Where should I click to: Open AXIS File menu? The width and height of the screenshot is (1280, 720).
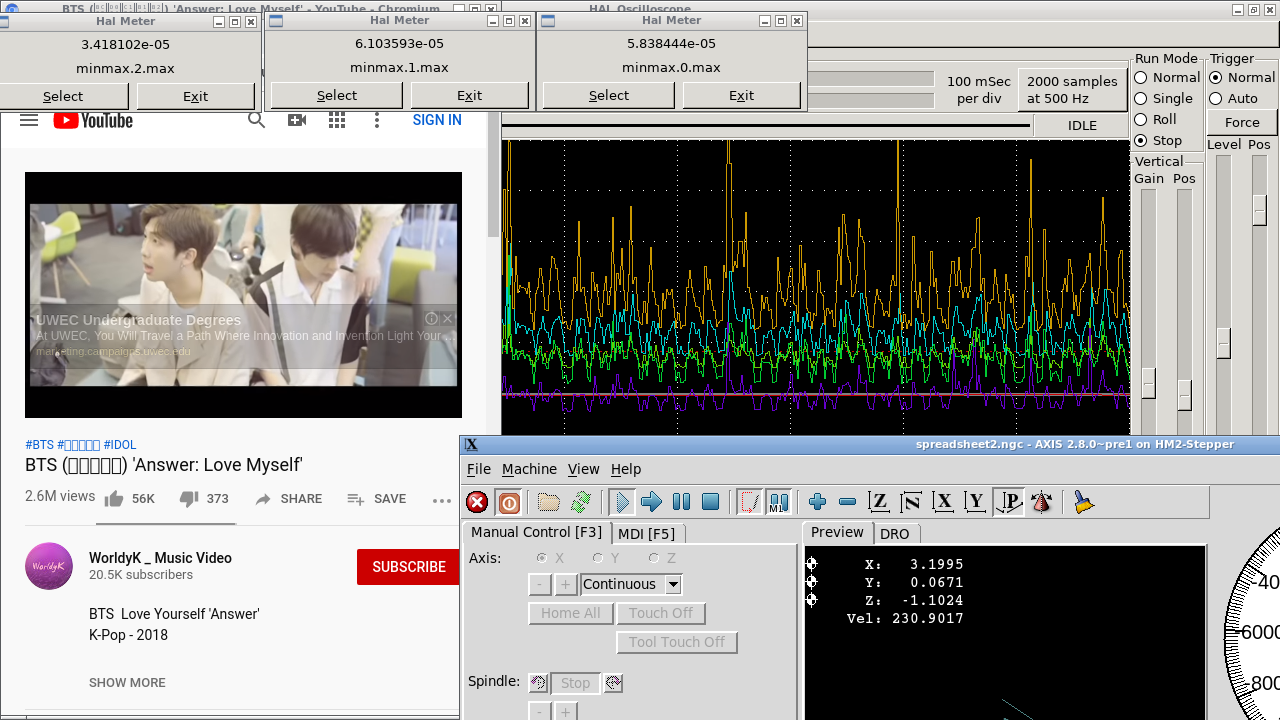tap(479, 469)
